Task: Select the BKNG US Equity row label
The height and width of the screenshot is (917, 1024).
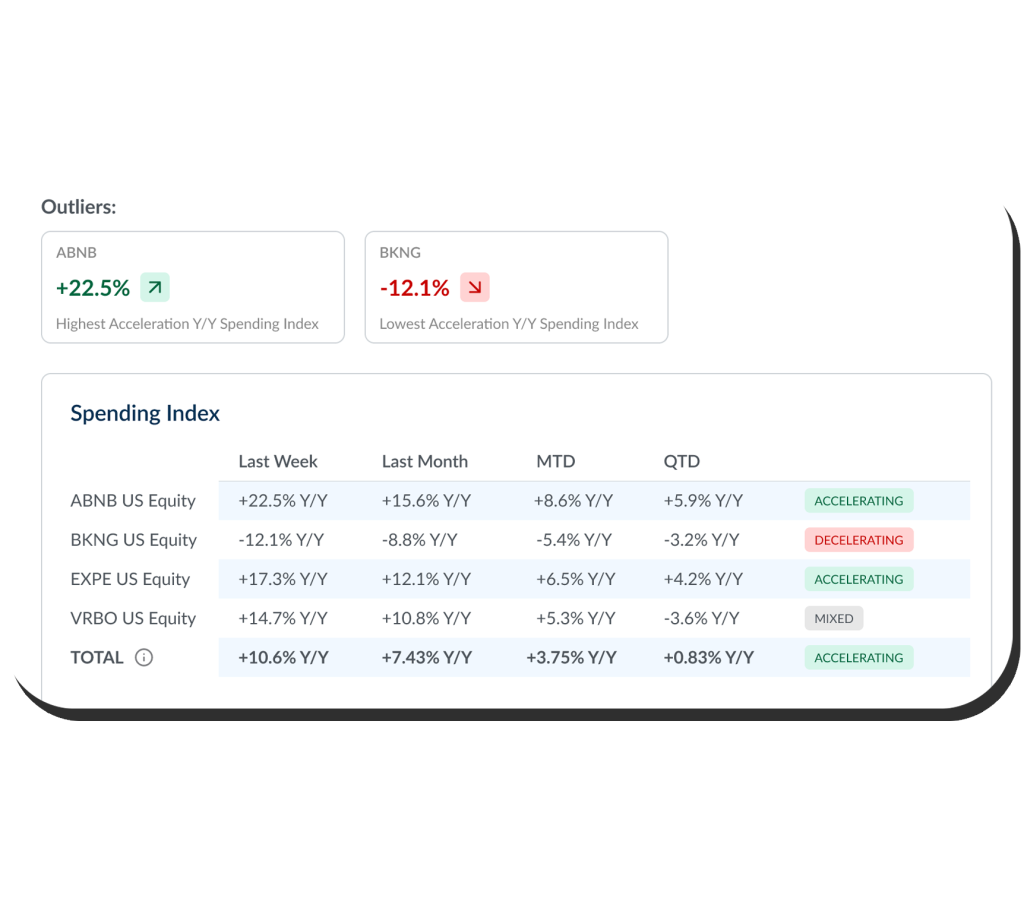Action: [x=133, y=540]
